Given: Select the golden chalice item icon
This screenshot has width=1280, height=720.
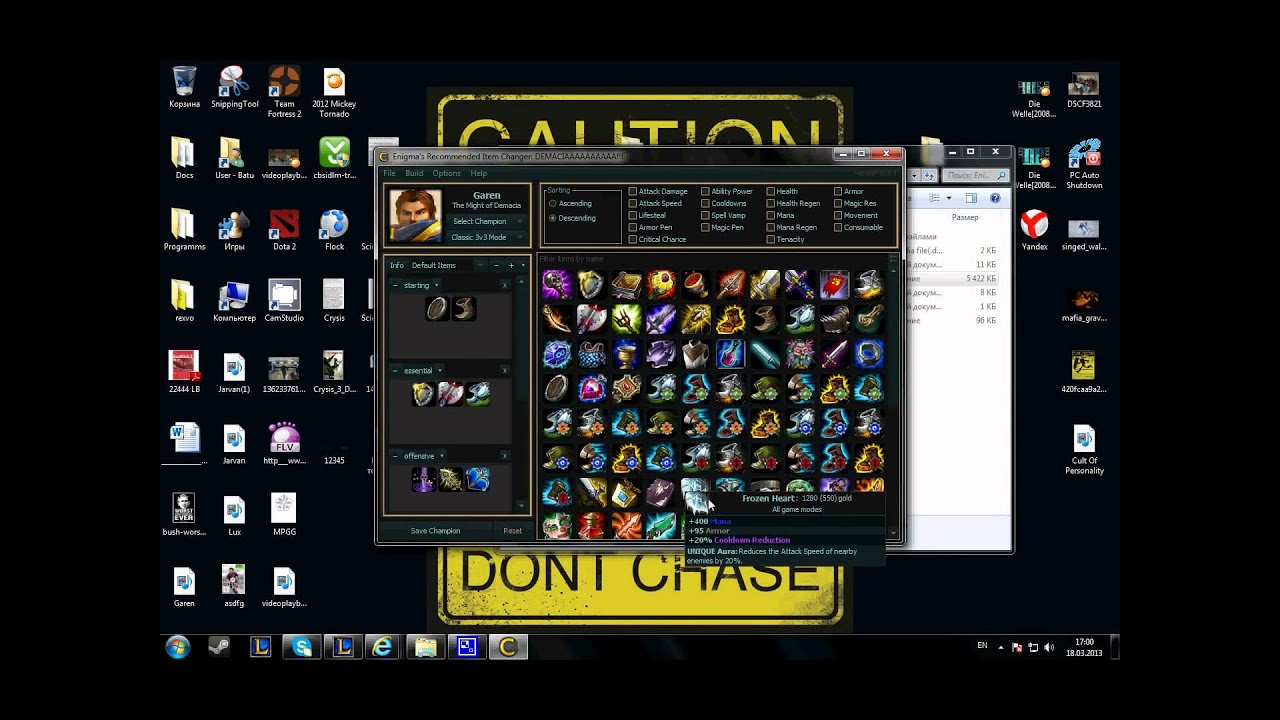Looking at the screenshot, I should (626, 354).
